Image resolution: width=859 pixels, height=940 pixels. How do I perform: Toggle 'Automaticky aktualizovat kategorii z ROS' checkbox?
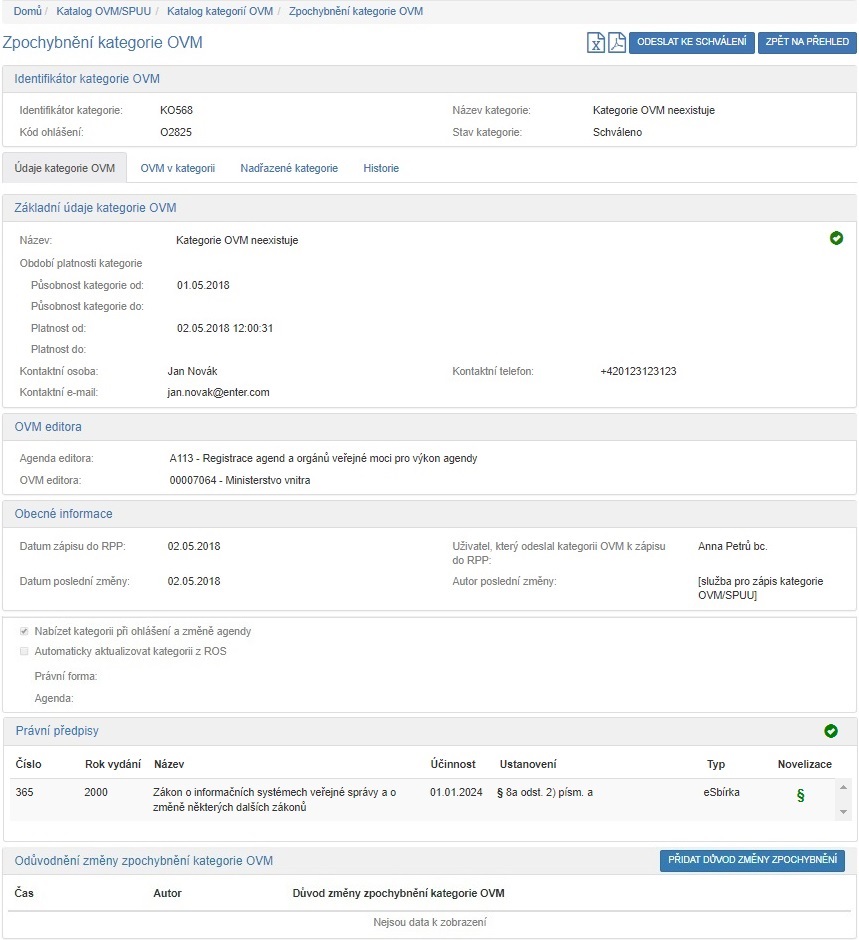(24, 651)
